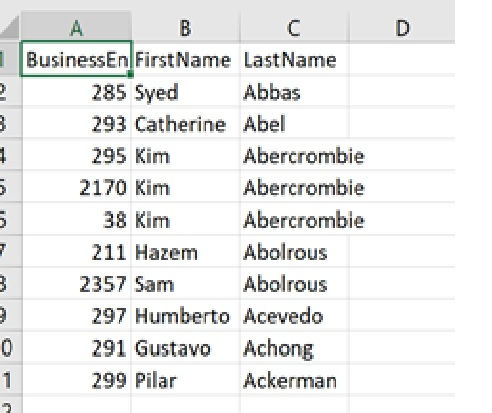Select the Syed cell
This screenshot has height=413, width=492.
pos(186,92)
